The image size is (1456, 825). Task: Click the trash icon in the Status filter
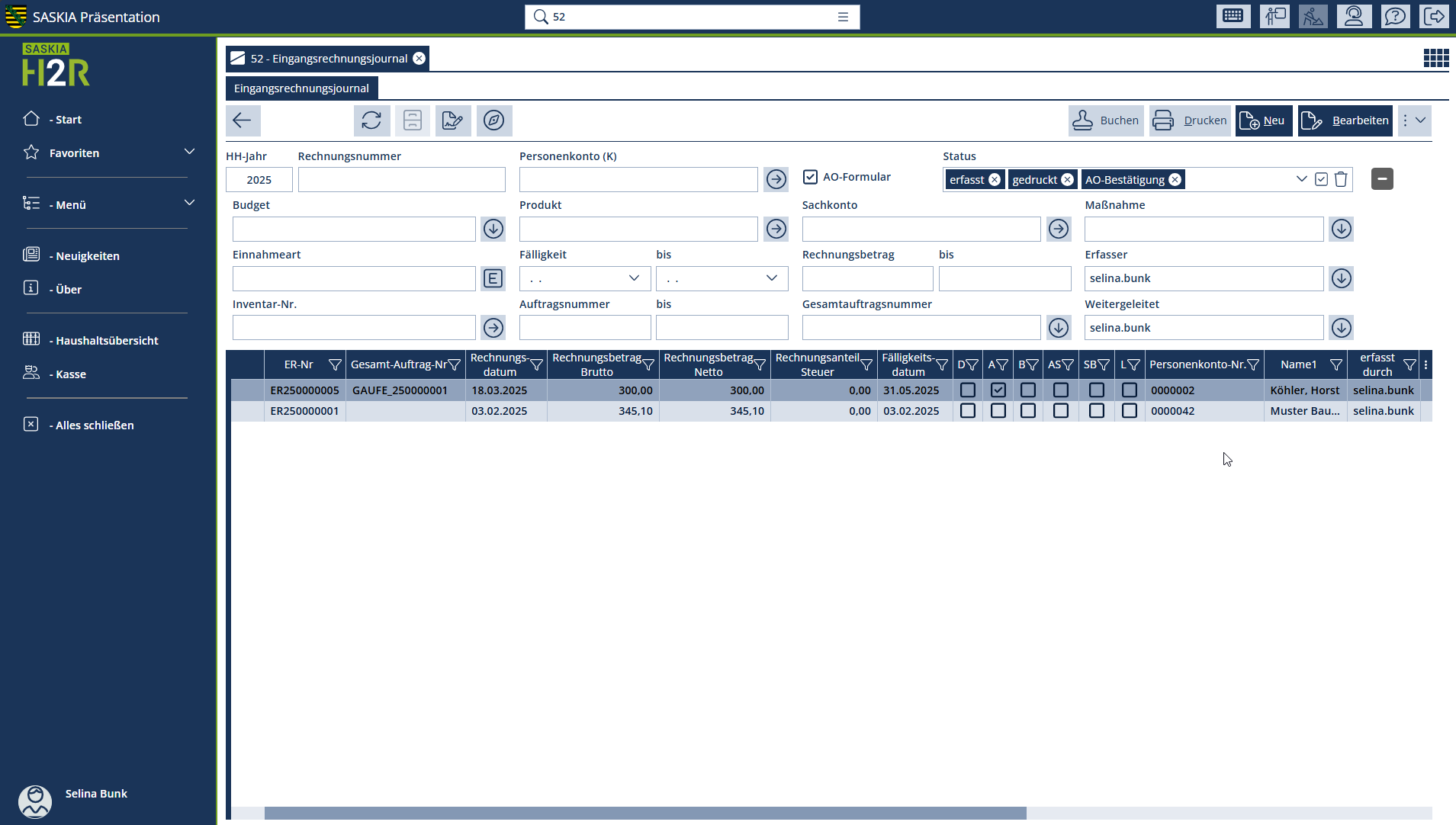1341,179
